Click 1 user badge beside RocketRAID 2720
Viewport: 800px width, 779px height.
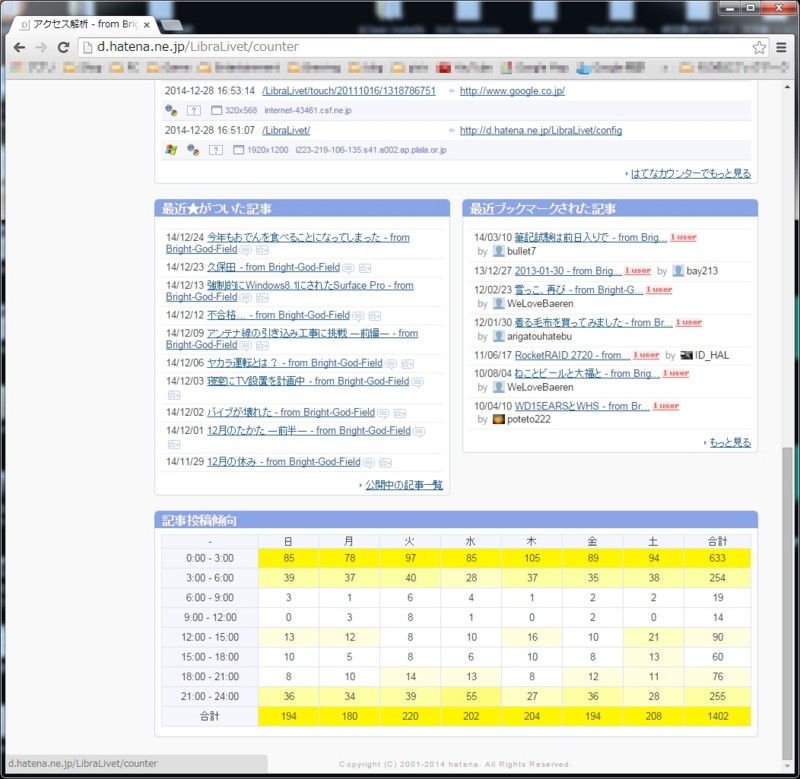point(646,355)
